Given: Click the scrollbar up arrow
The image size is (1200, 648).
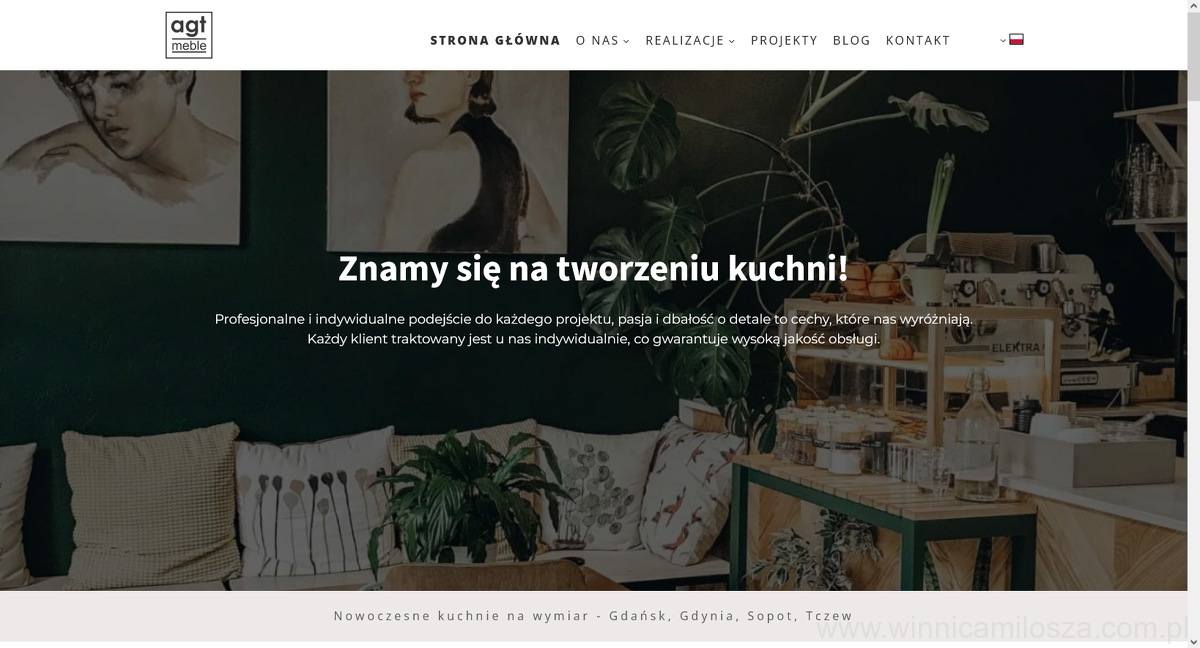Looking at the screenshot, I should click(x=1194, y=6).
